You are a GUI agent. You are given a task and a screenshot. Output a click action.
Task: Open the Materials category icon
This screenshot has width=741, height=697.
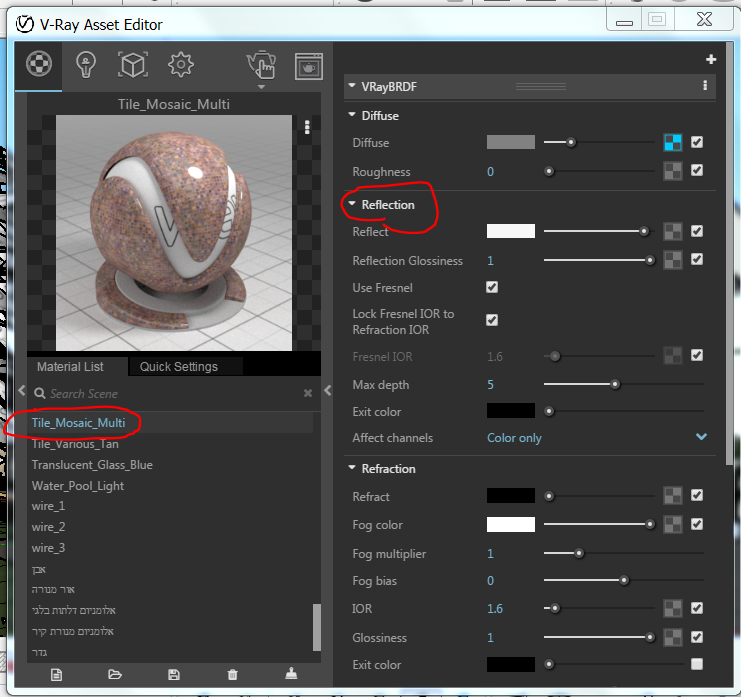[x=39, y=63]
